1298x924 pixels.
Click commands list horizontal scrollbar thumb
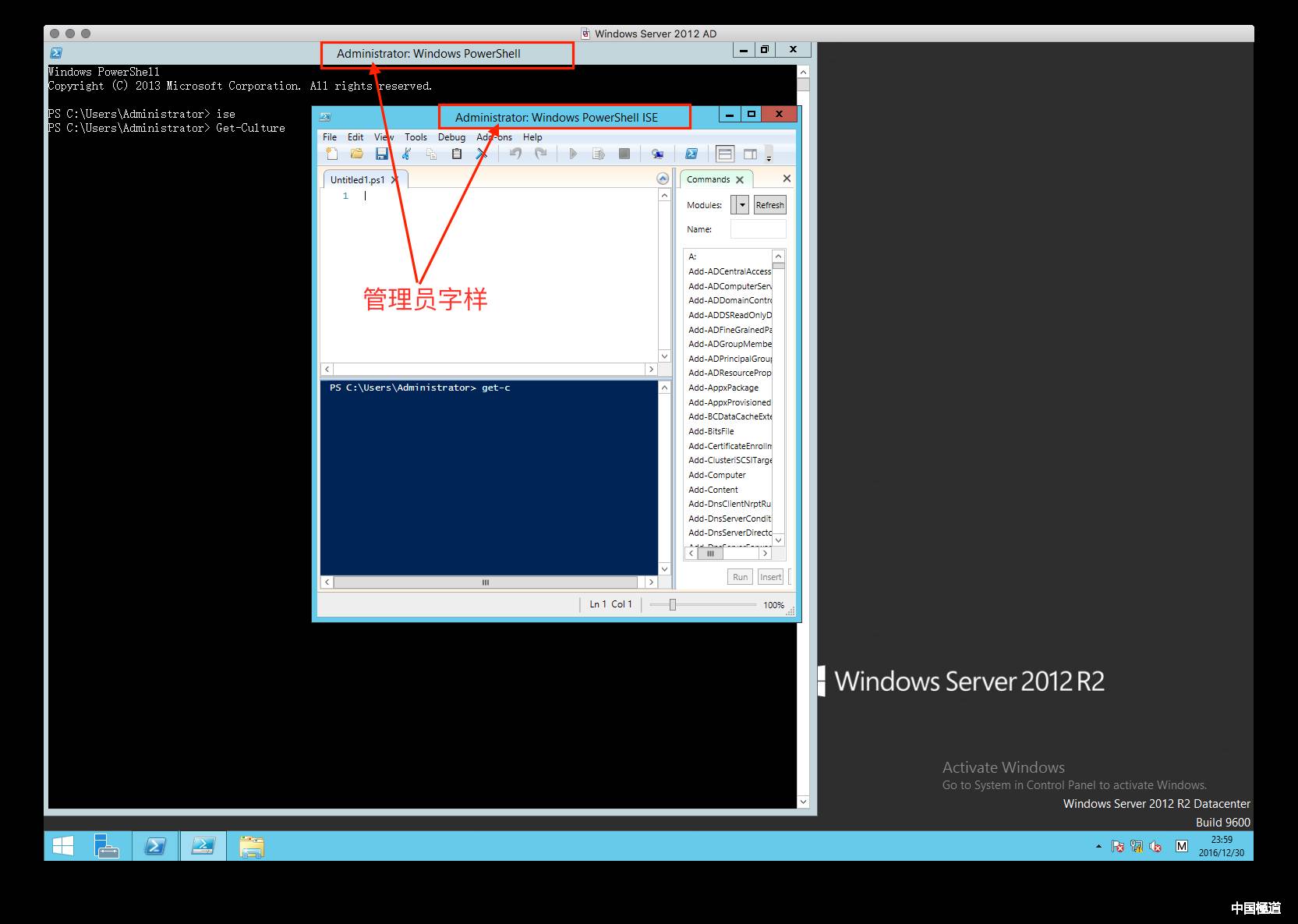[x=709, y=554]
